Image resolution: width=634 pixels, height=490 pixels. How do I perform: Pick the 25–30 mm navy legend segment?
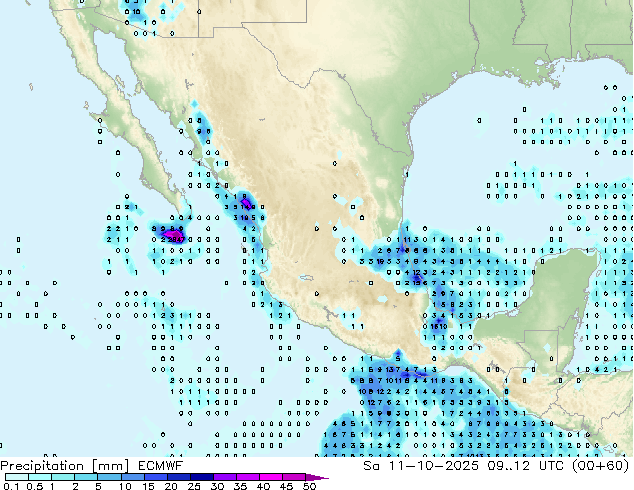202,477
